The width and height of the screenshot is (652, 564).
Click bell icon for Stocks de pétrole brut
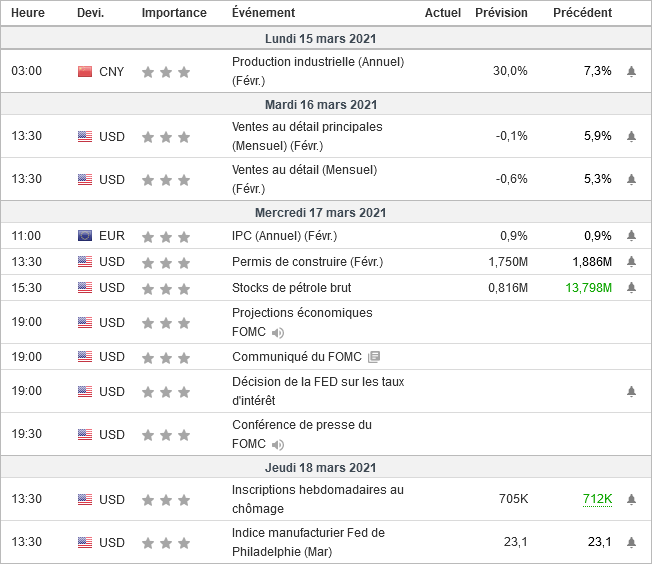pyautogui.click(x=631, y=288)
